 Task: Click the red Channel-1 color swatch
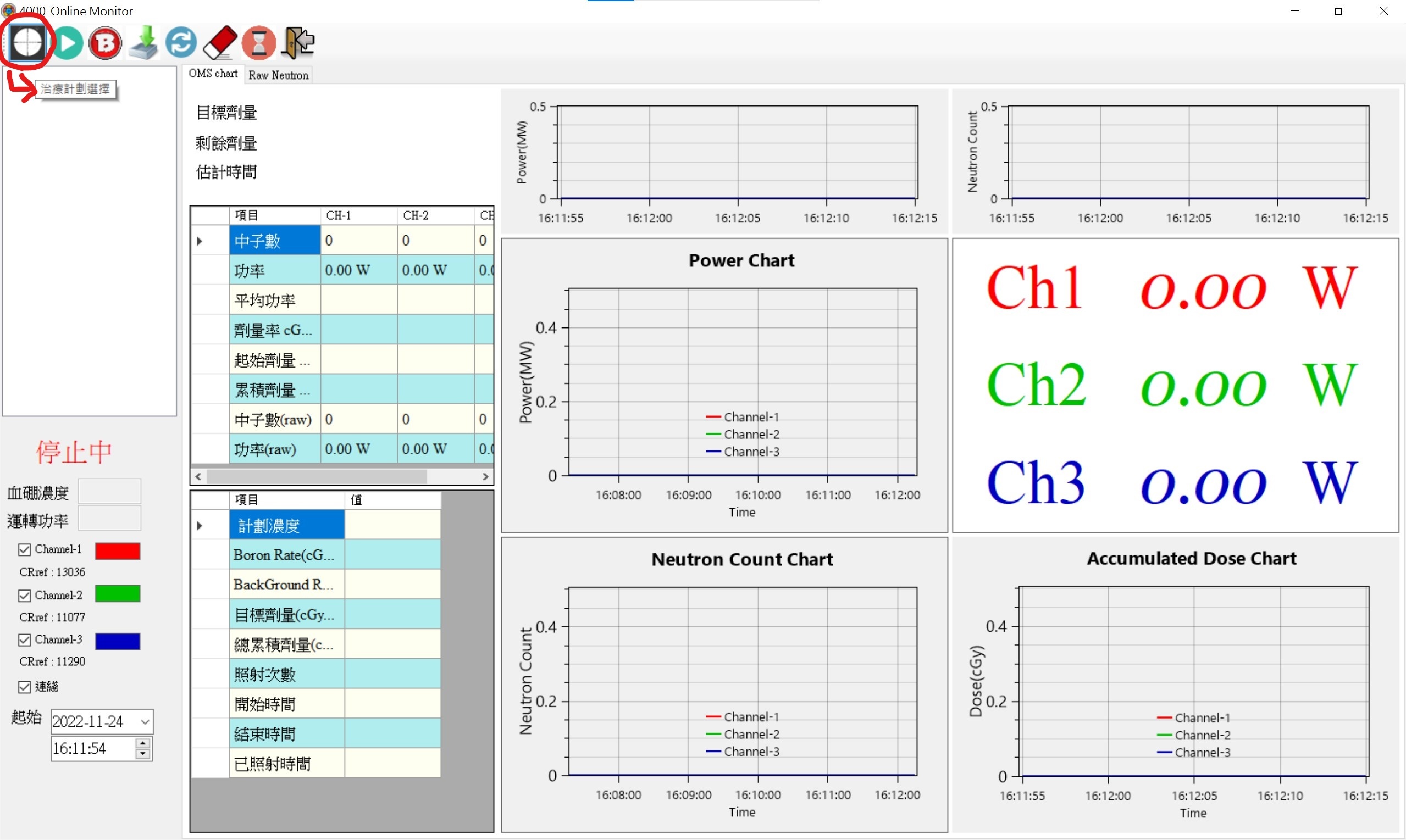pos(118,551)
